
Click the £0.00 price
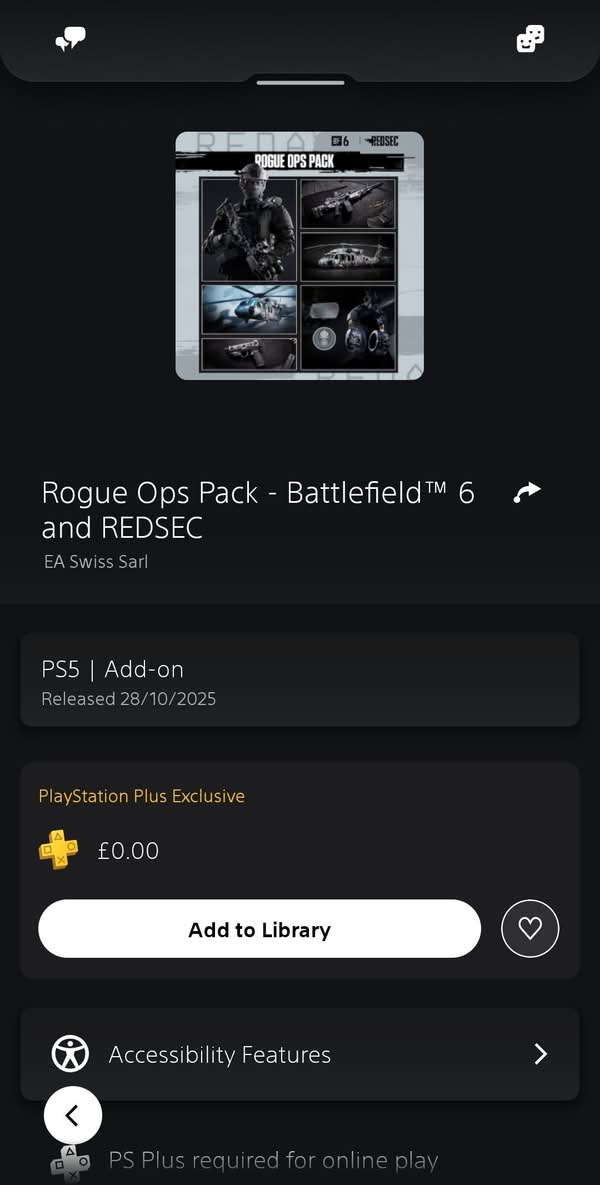click(128, 851)
